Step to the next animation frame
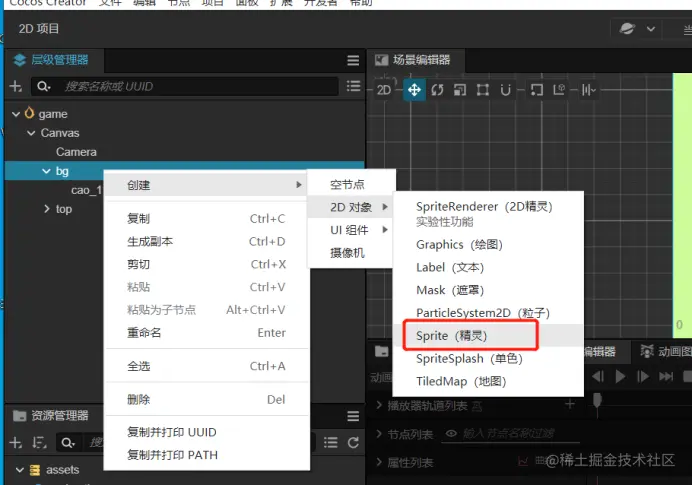 point(643,376)
